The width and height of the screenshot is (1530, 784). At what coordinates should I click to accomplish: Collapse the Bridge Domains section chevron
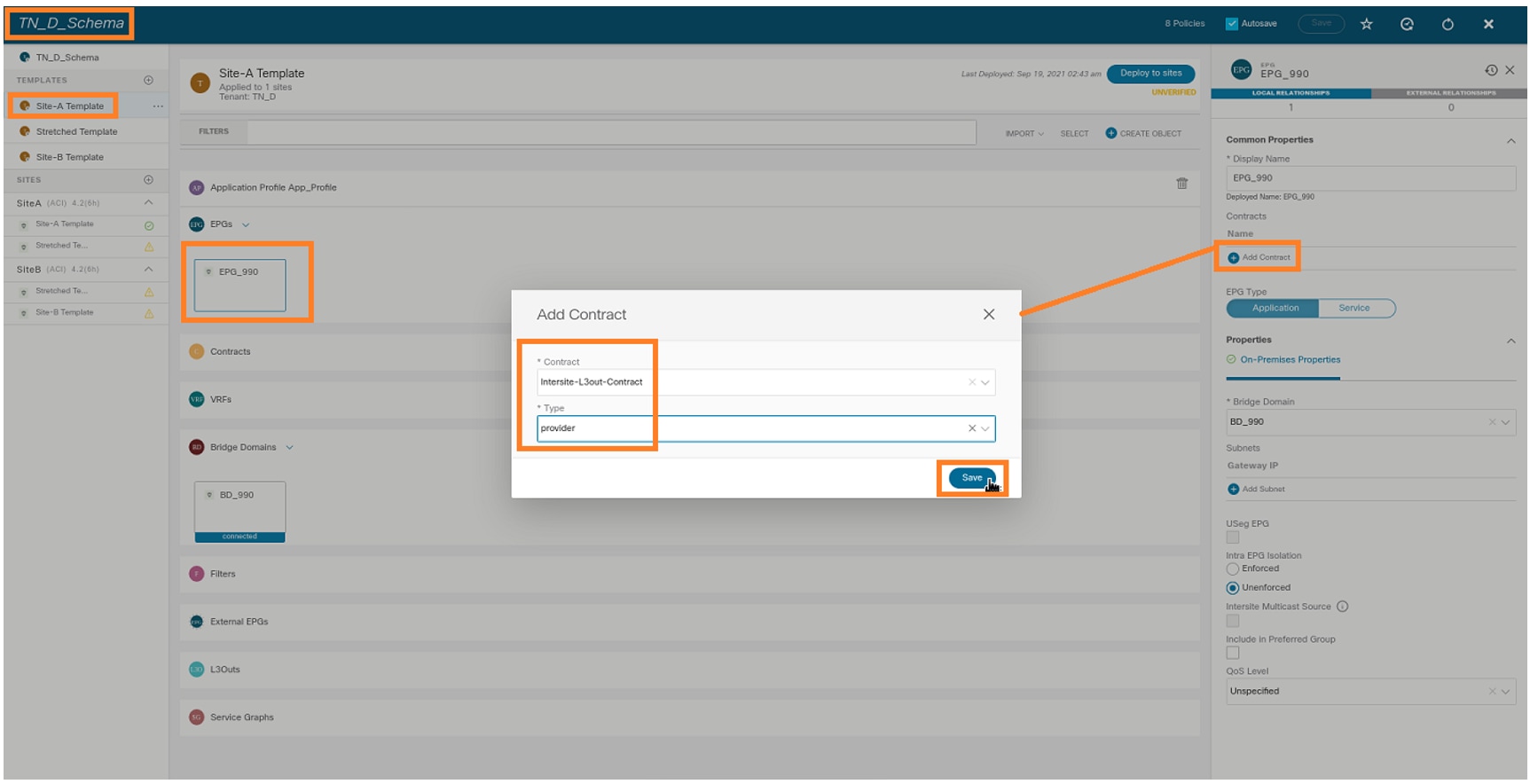(x=289, y=448)
